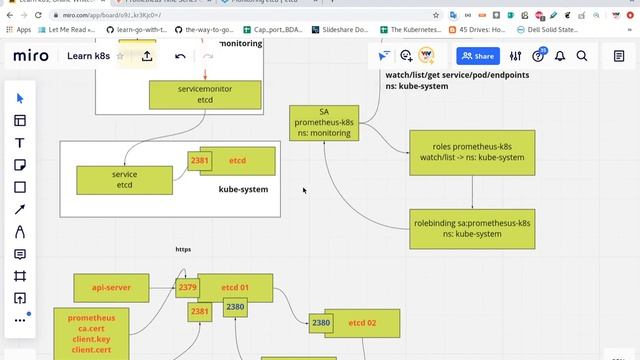This screenshot has width=640, height=360.
Task: Select the Text tool
Action: 20,143
